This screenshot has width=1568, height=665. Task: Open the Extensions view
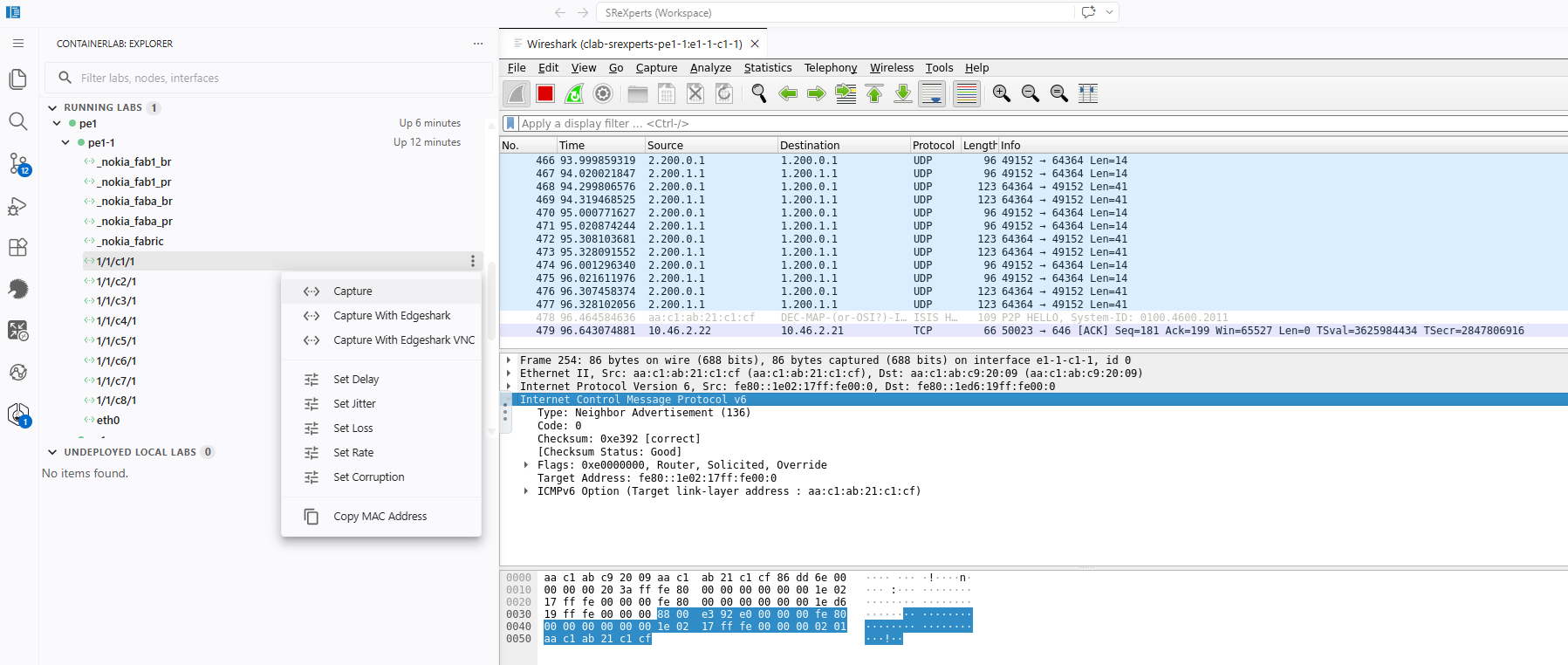(x=18, y=247)
